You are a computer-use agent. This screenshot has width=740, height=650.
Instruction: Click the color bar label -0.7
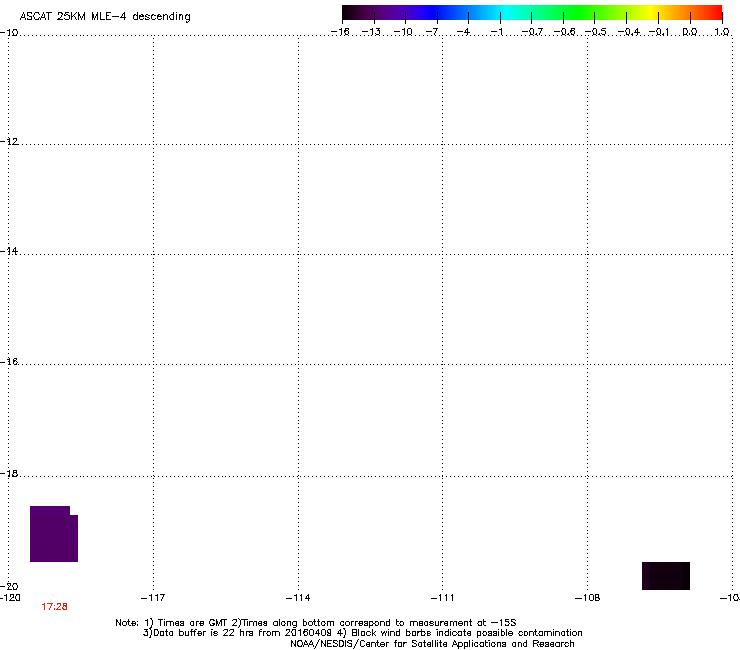pos(532,32)
